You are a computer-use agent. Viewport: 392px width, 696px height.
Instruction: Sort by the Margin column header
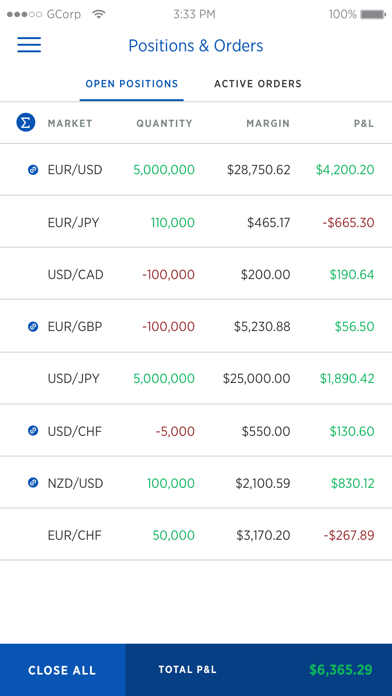pyautogui.click(x=268, y=123)
